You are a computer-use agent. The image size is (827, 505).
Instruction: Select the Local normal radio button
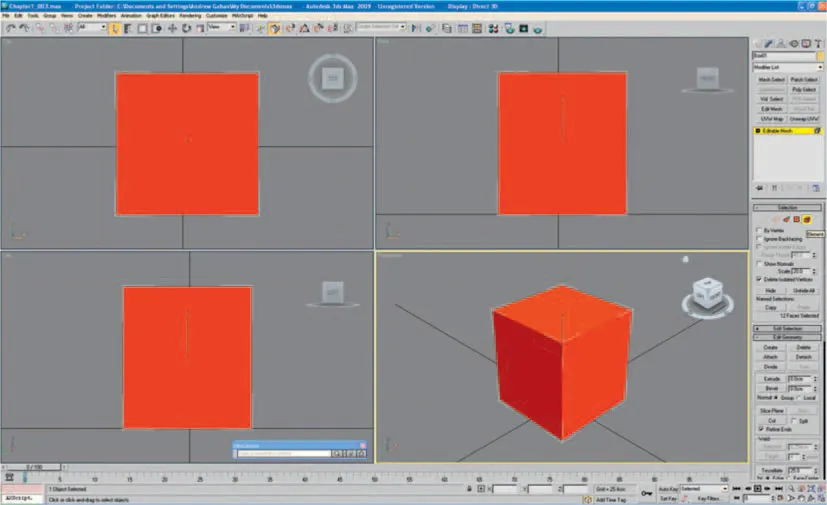pos(798,397)
